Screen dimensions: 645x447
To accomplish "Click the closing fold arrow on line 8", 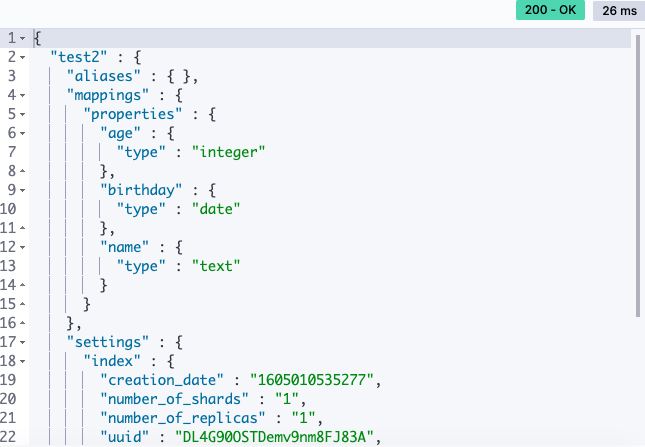I will (x=22, y=171).
